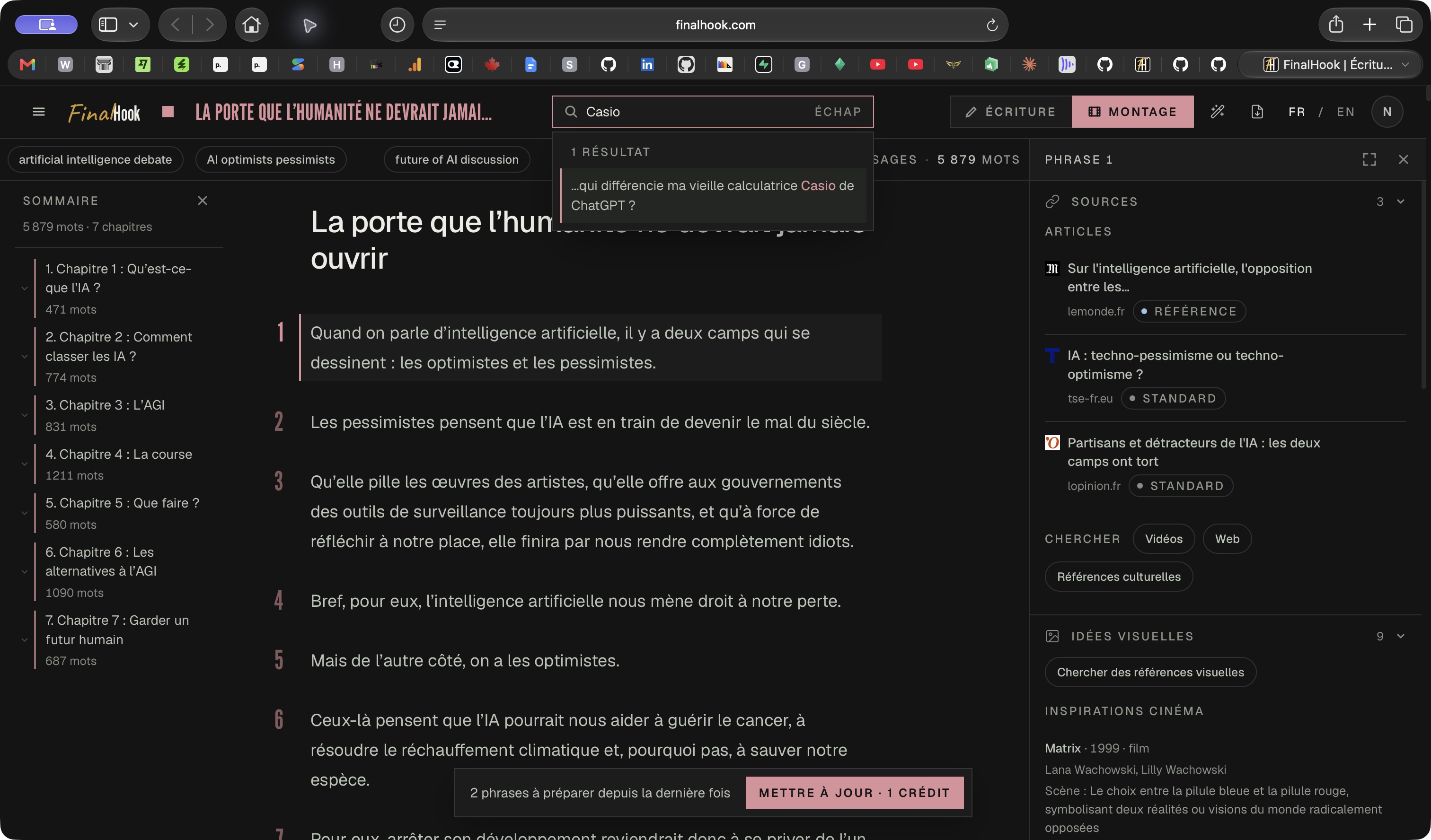
Task: Open the FinalHook hamburger menu
Action: coord(39,112)
